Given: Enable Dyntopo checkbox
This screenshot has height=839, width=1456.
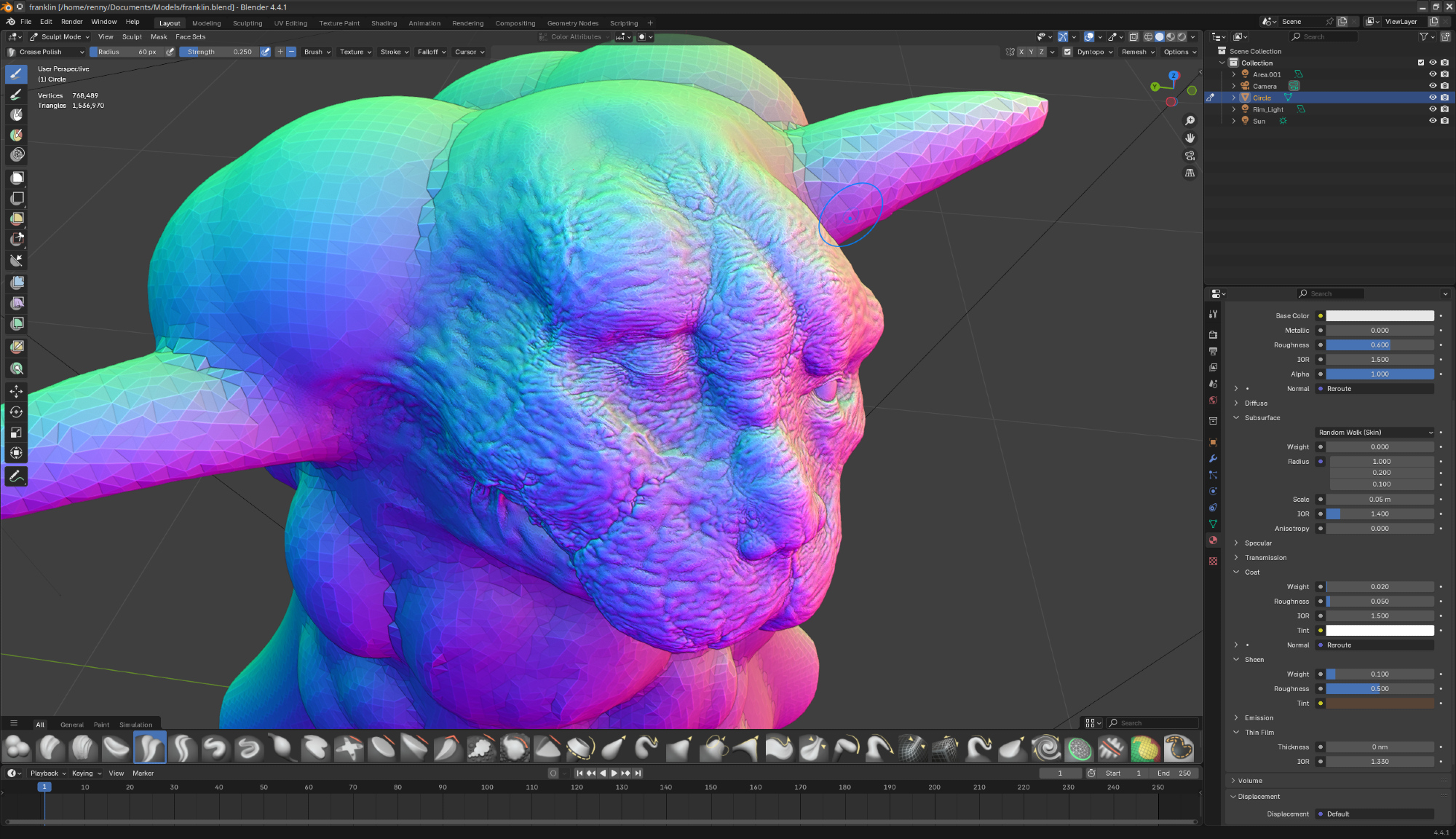Looking at the screenshot, I should (1067, 52).
